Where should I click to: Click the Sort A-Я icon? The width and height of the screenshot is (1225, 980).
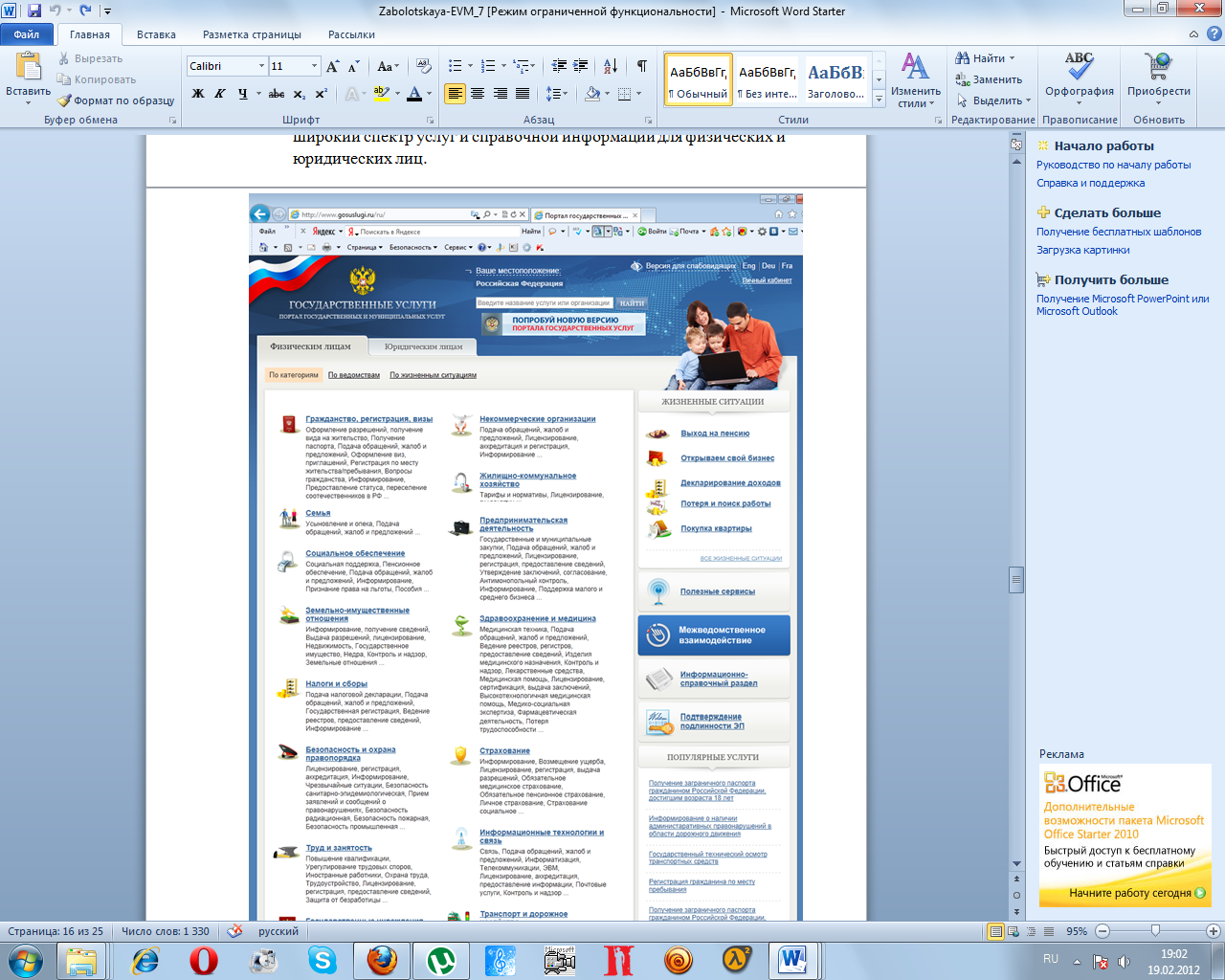610,66
